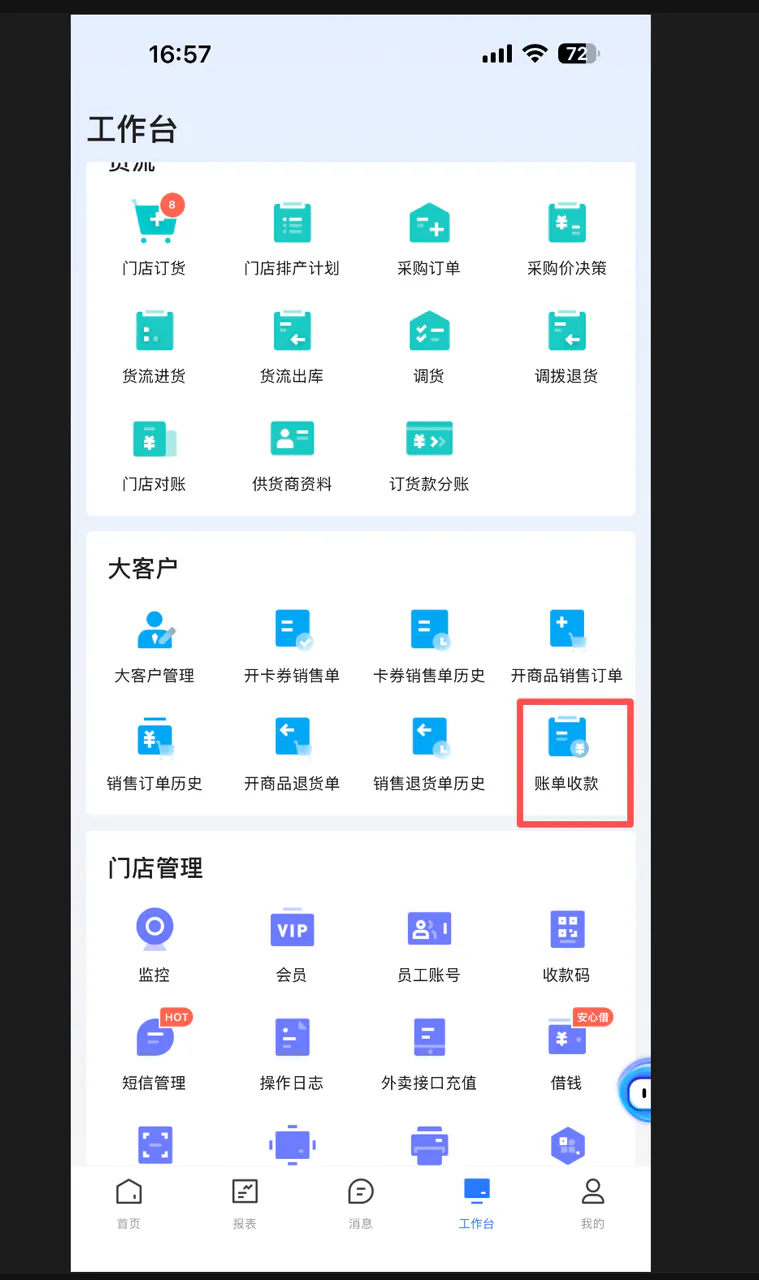Open 门店订货 shopping cart icon
Viewport: 759px width, 1280px height.
153,221
